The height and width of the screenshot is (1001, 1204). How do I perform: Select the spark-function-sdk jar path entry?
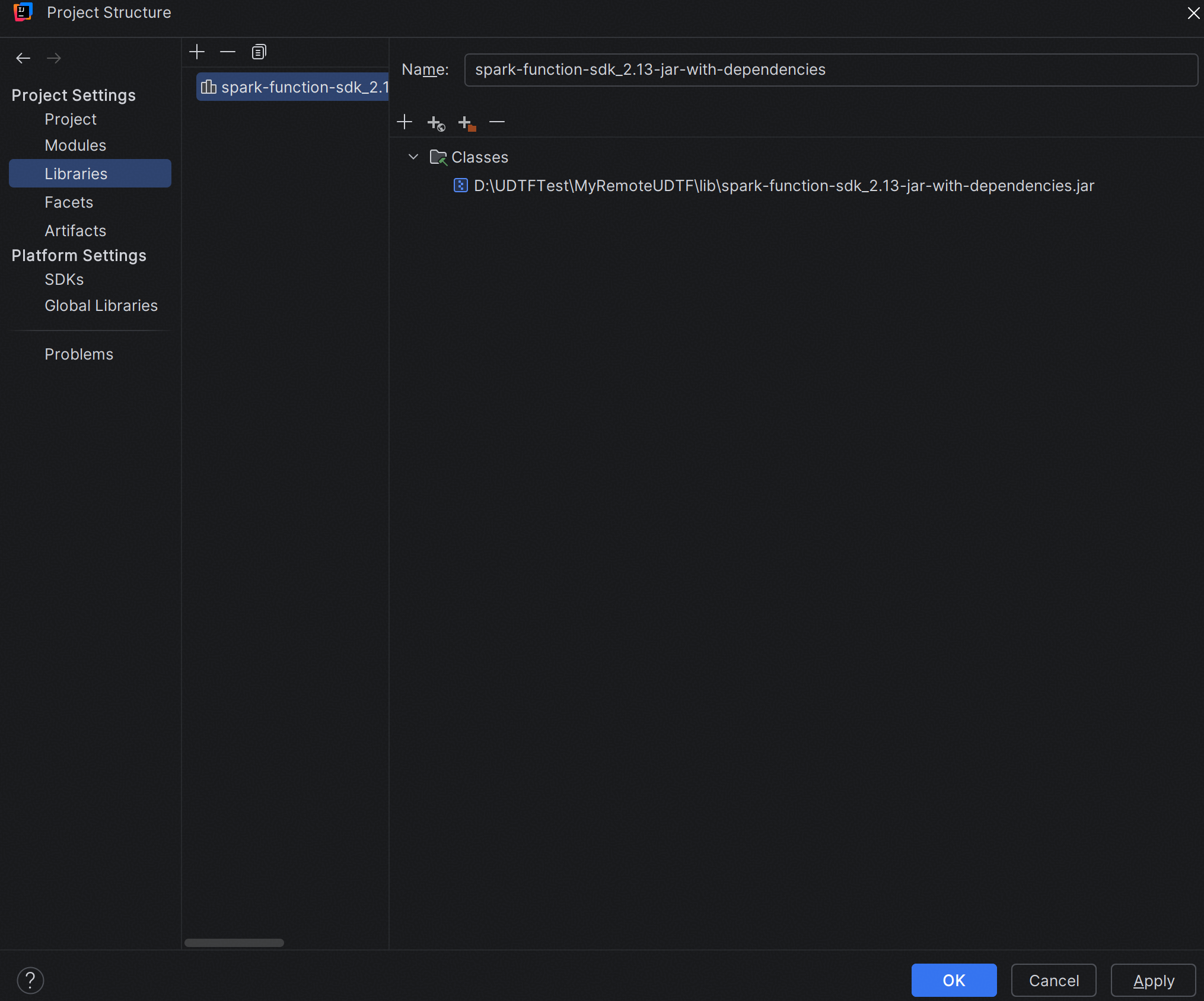pyautogui.click(x=784, y=186)
